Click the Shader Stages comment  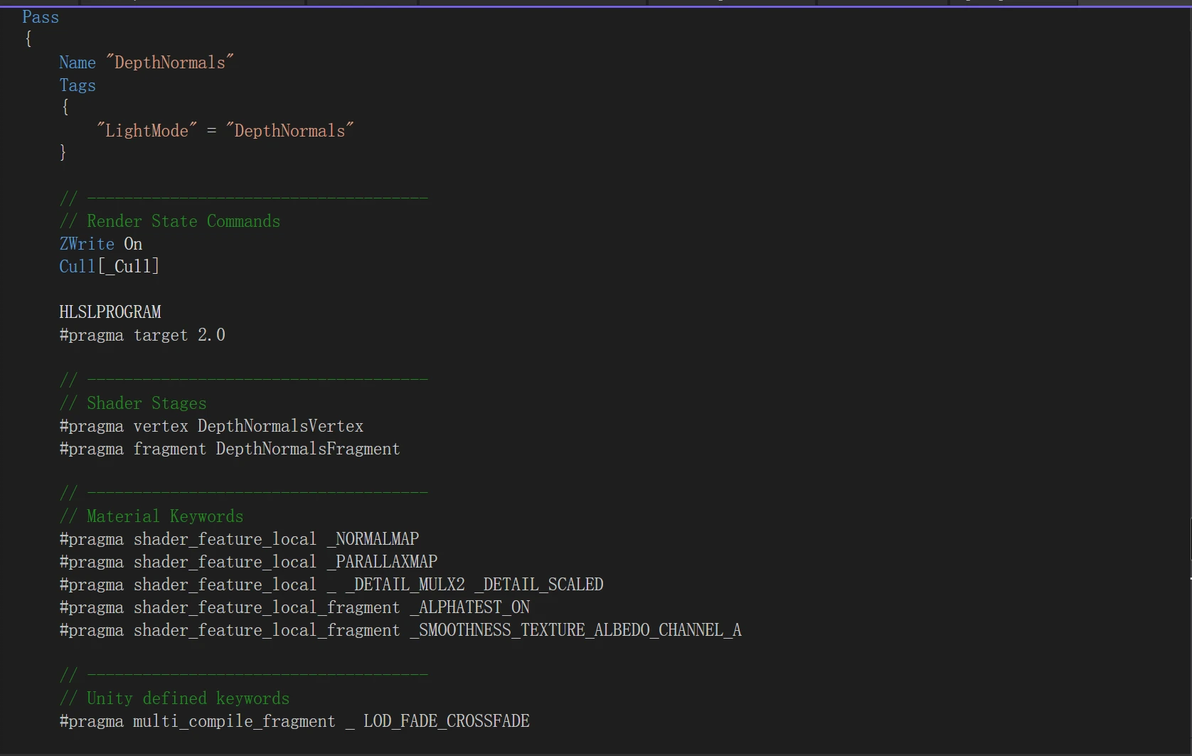[146, 403]
